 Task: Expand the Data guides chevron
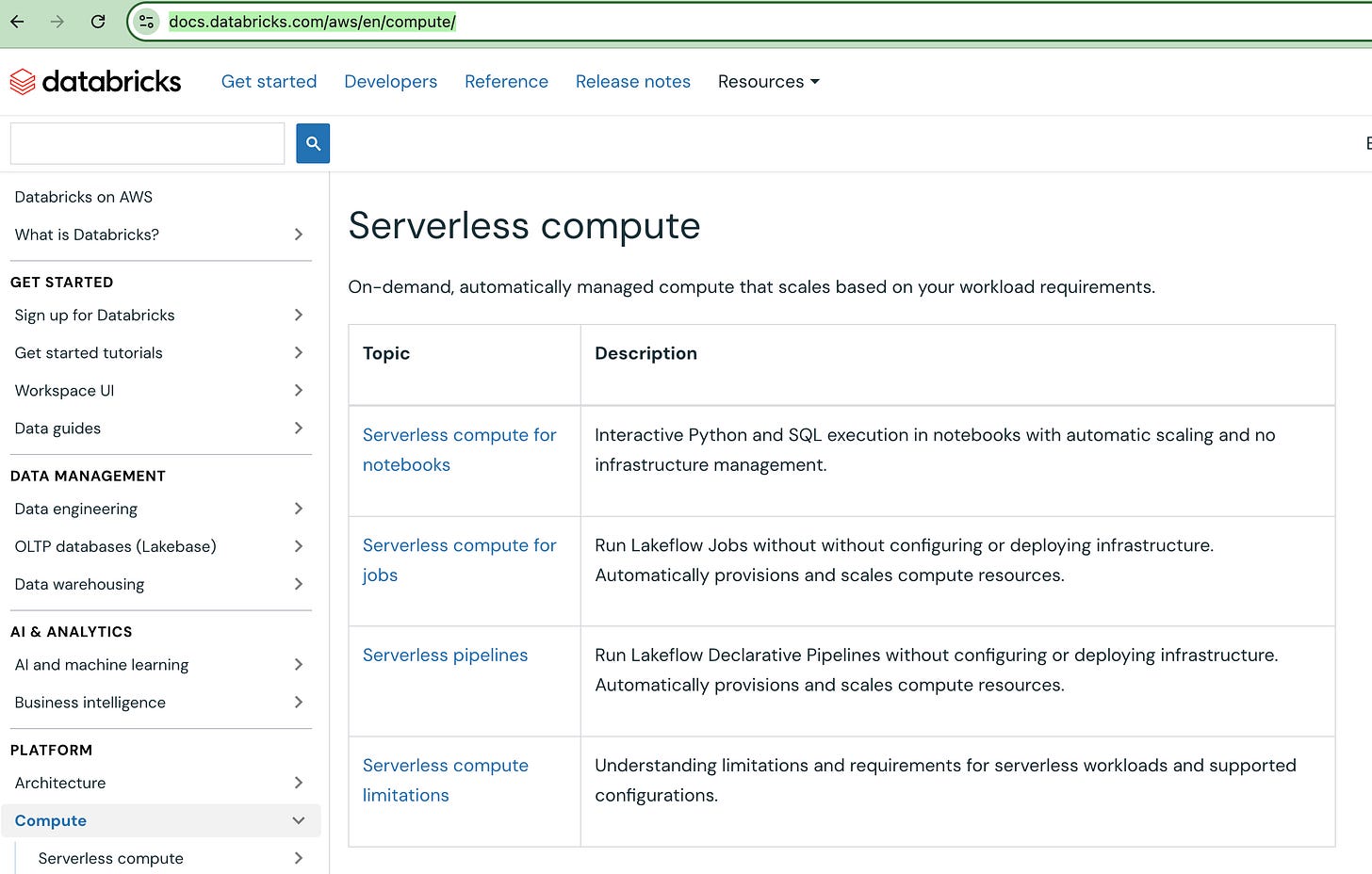click(x=298, y=428)
